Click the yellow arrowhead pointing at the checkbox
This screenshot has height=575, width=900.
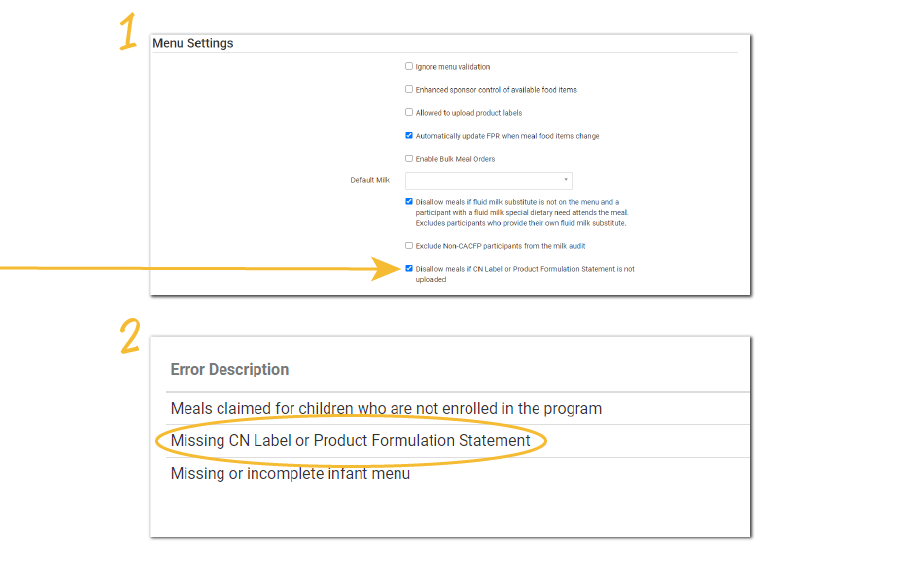[x=387, y=269]
